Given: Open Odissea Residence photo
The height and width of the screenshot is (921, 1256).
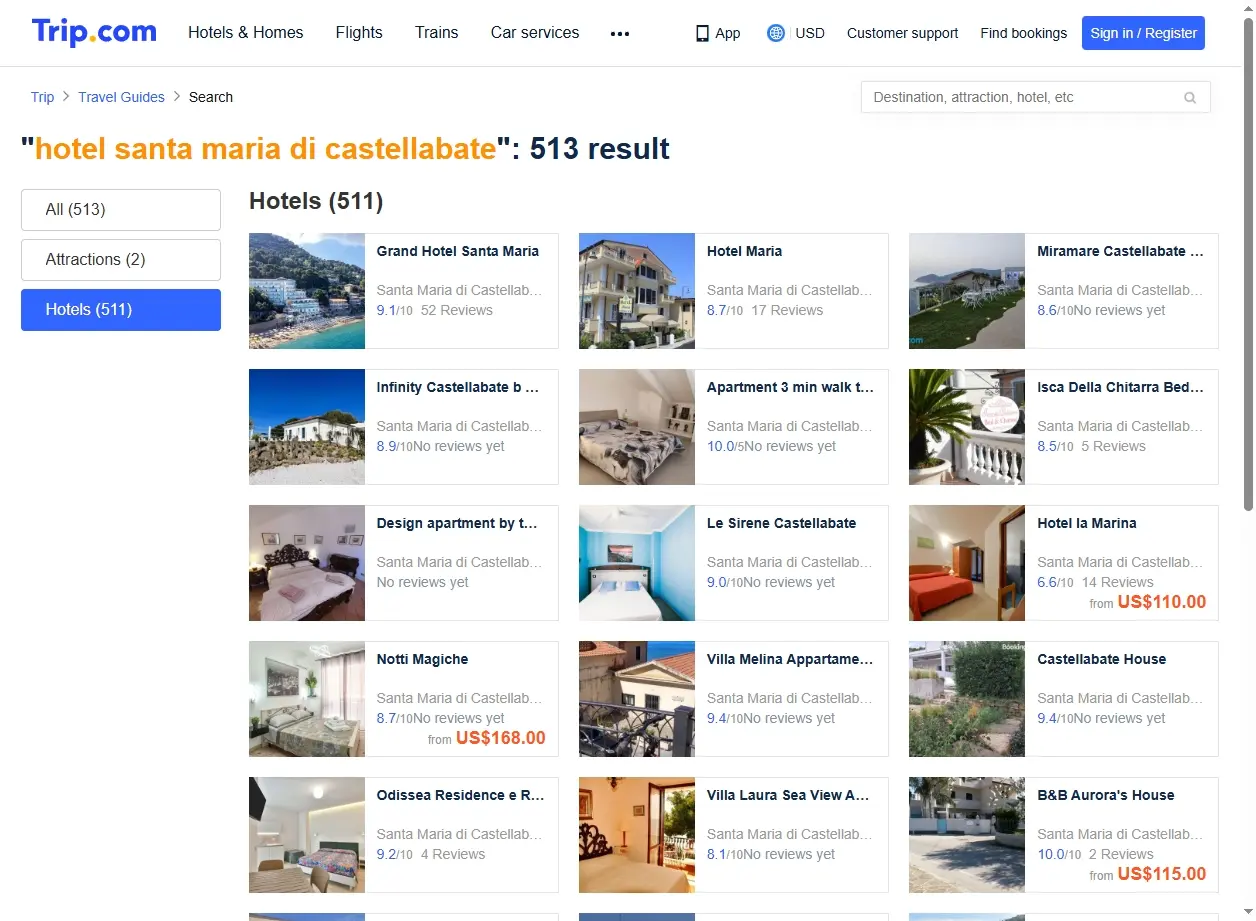Looking at the screenshot, I should (x=307, y=835).
